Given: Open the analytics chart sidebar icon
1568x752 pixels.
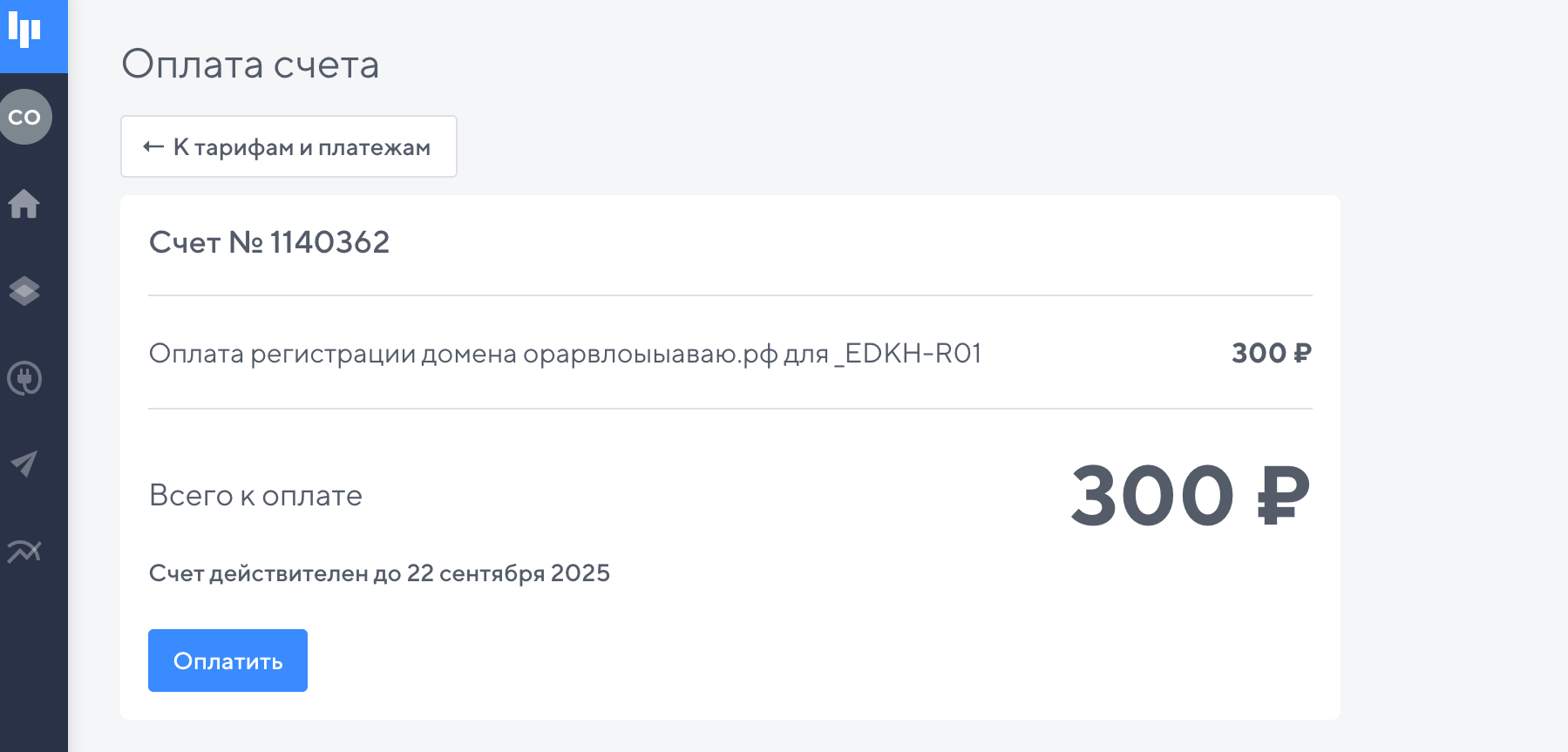Looking at the screenshot, I should pos(24,551).
